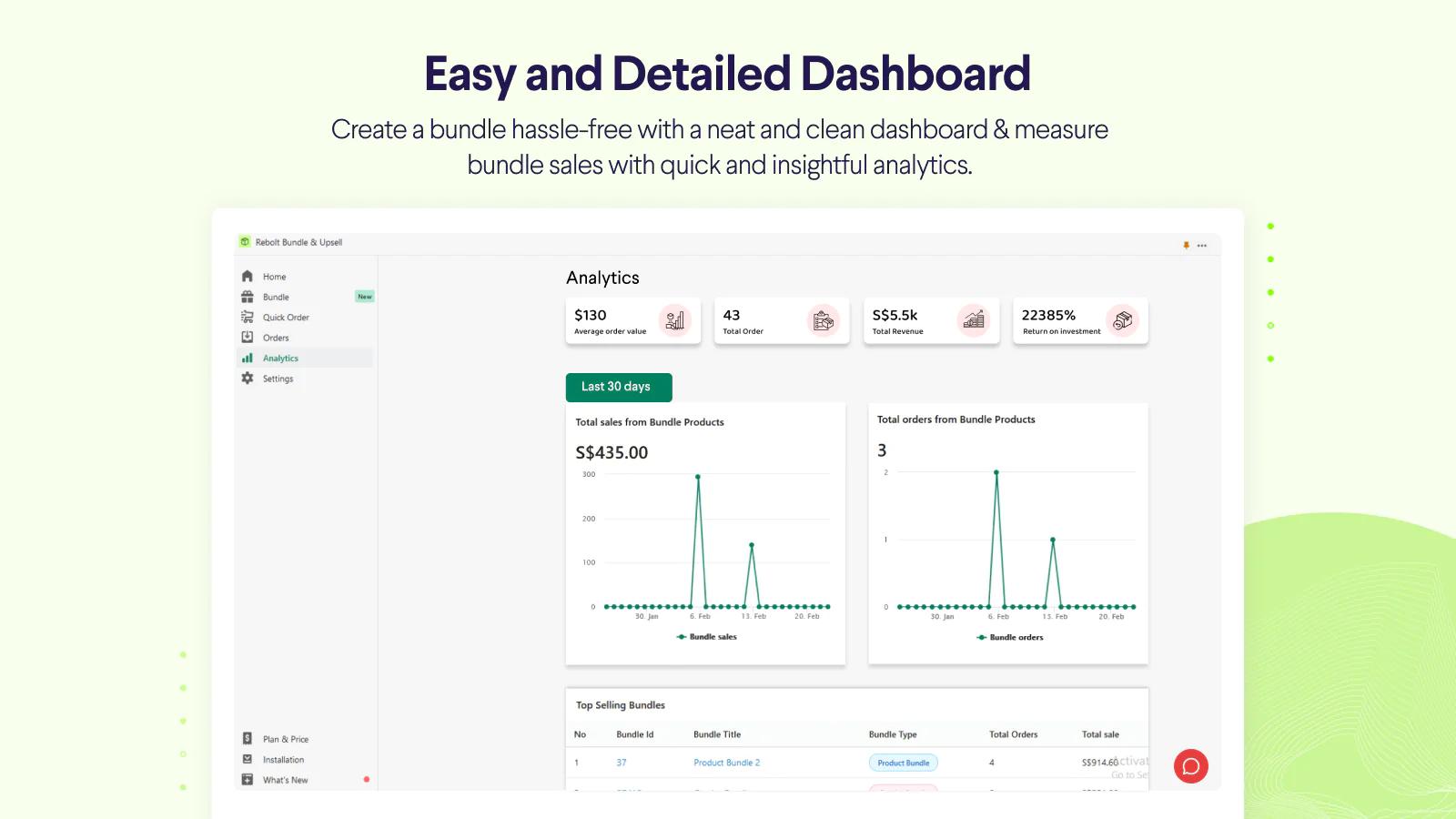1456x819 pixels.
Task: Select the Analytics bar chart icon
Action: 247,358
